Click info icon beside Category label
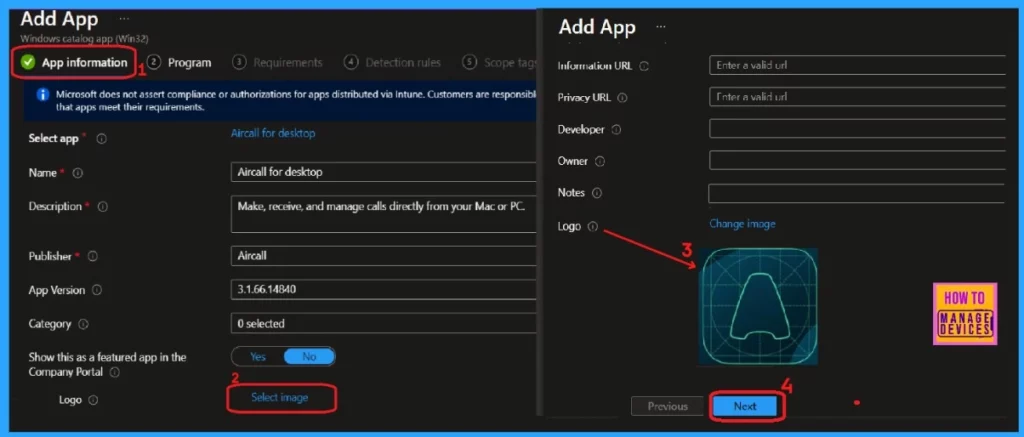1024x437 pixels. 83,324
